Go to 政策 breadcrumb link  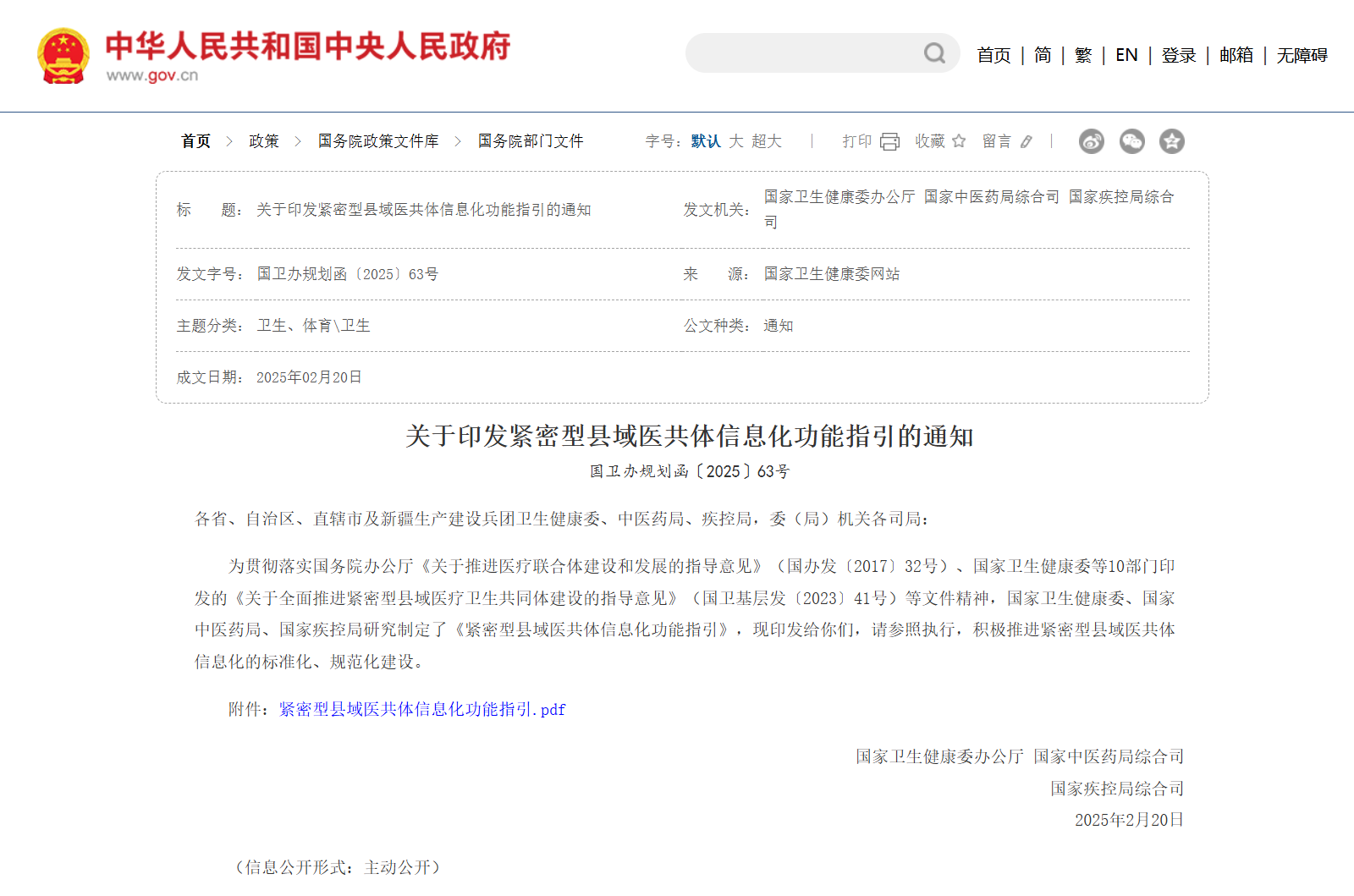(x=263, y=141)
